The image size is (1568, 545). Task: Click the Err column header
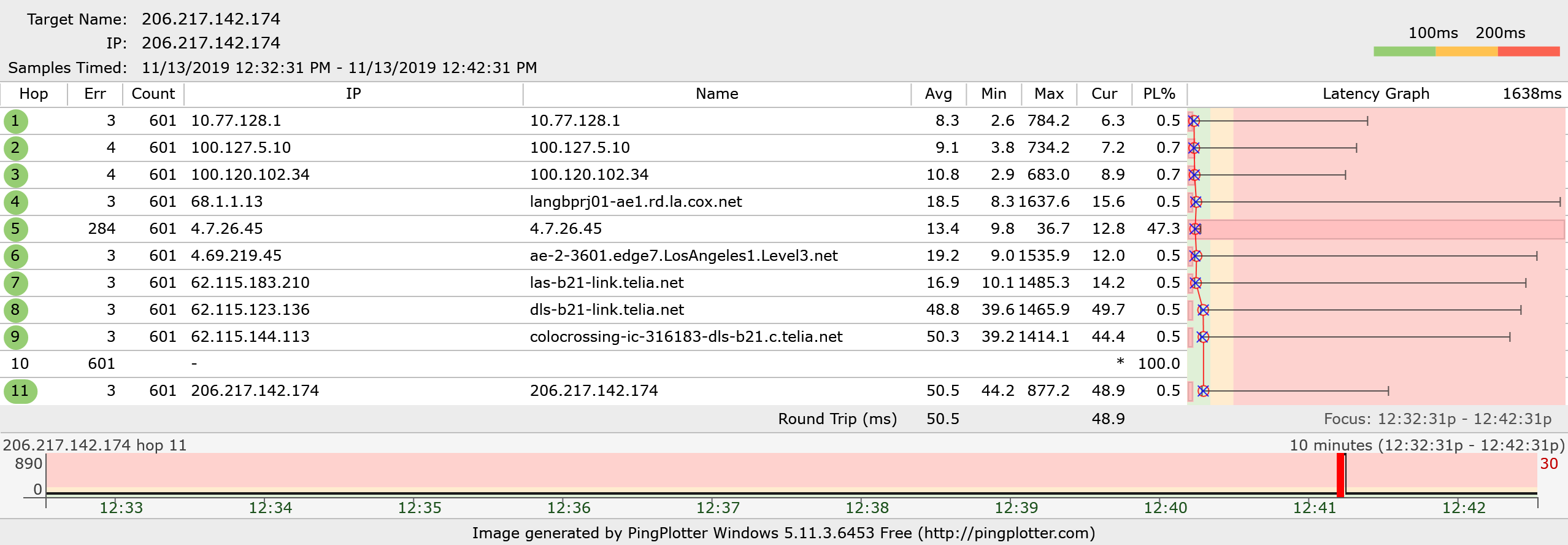[x=95, y=94]
